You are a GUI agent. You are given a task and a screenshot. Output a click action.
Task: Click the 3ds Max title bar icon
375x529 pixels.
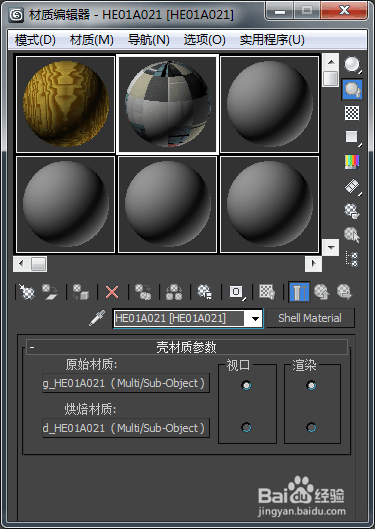(x=16, y=15)
